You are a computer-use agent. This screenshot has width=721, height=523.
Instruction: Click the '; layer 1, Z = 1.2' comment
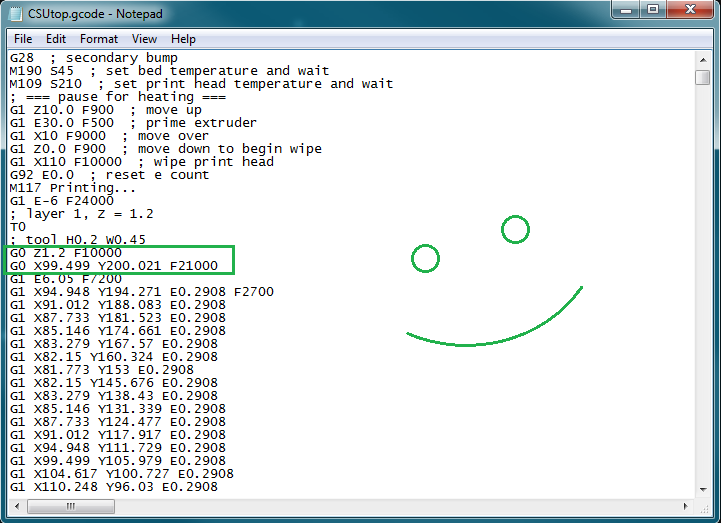tap(82, 214)
